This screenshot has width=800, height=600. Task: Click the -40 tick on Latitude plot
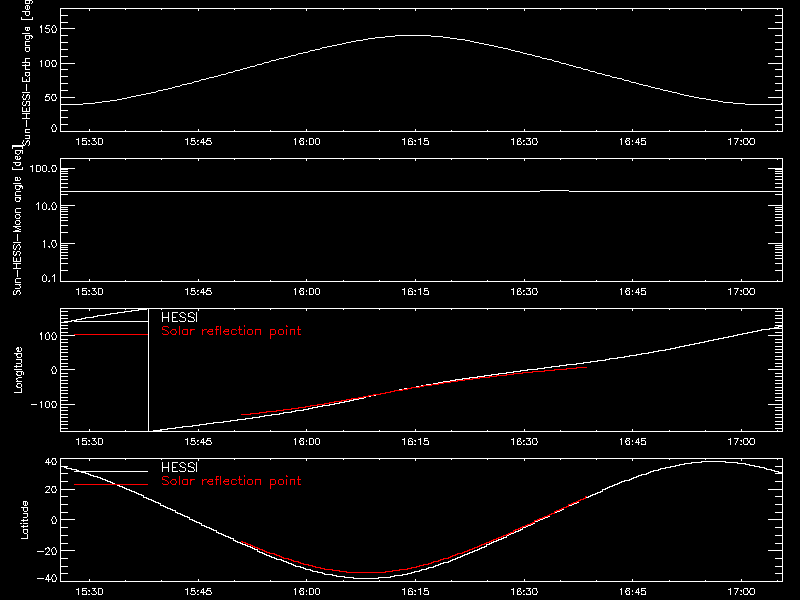pos(47,578)
